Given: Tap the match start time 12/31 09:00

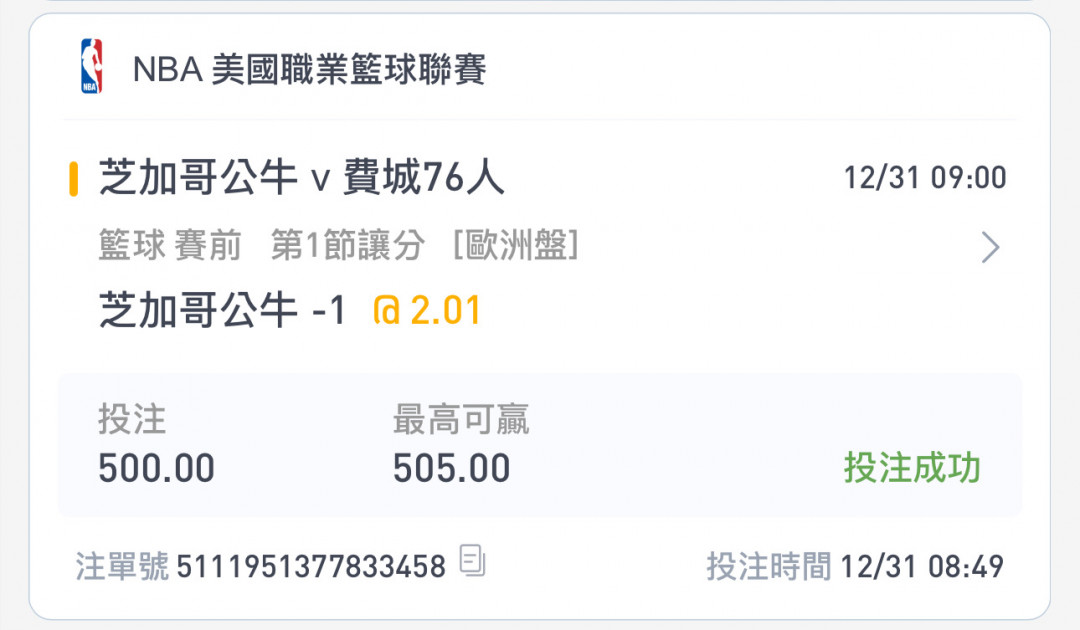Looking at the screenshot, I should [x=924, y=179].
